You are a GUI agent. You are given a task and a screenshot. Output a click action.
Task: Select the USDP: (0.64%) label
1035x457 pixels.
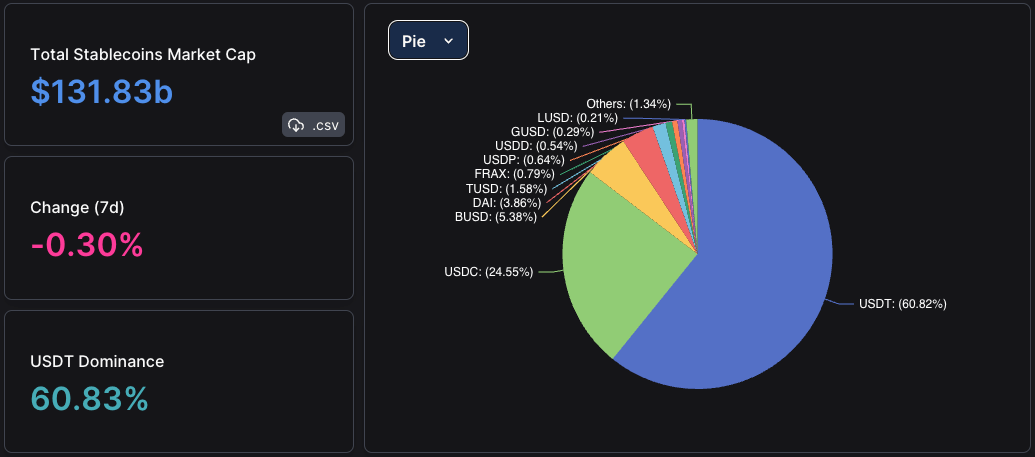(524, 160)
